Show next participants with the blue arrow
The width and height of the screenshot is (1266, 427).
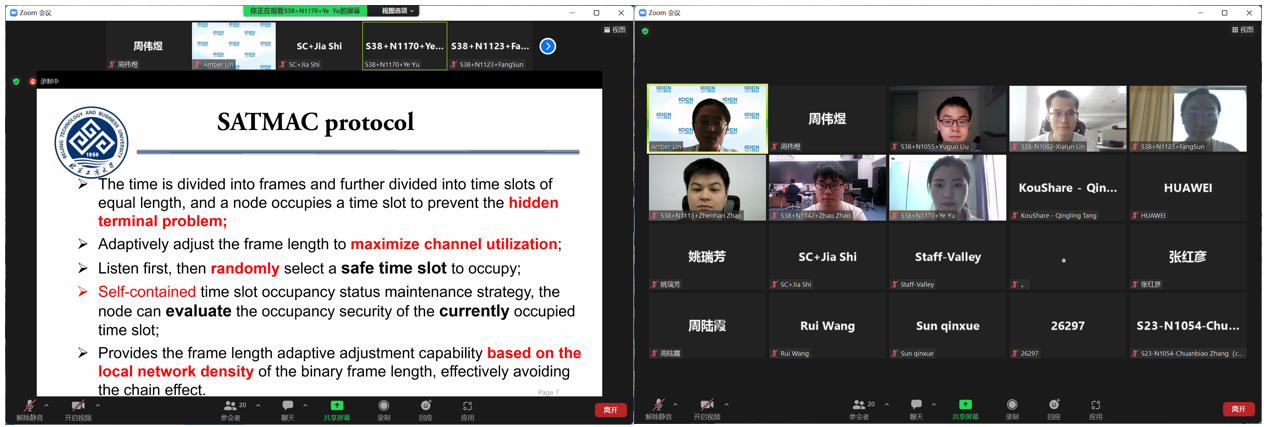[x=547, y=46]
